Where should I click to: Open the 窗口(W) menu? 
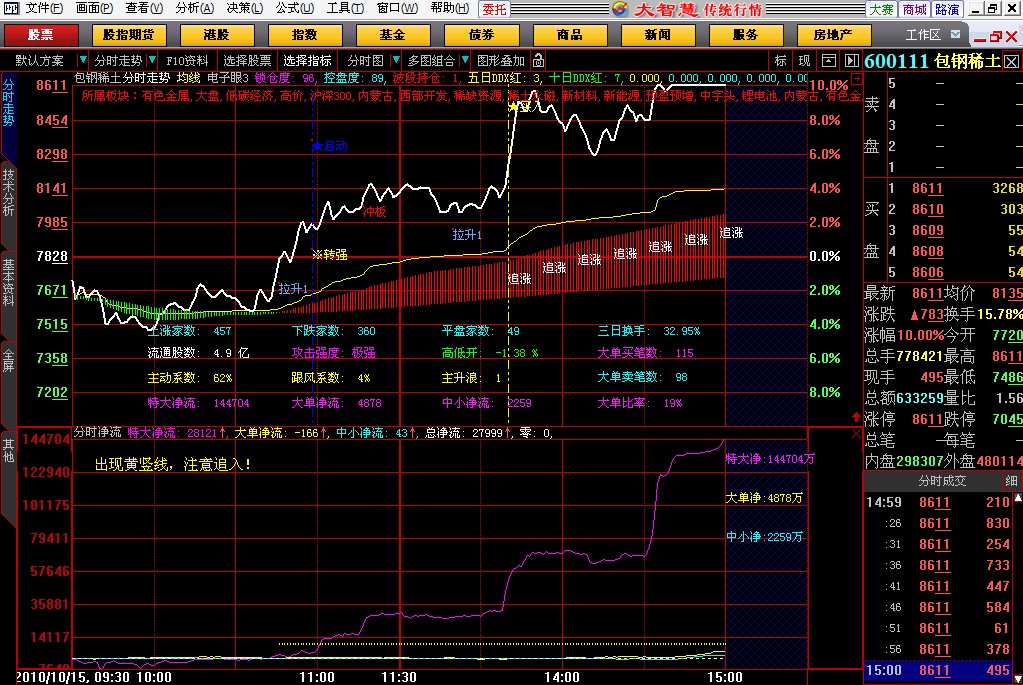click(x=397, y=8)
